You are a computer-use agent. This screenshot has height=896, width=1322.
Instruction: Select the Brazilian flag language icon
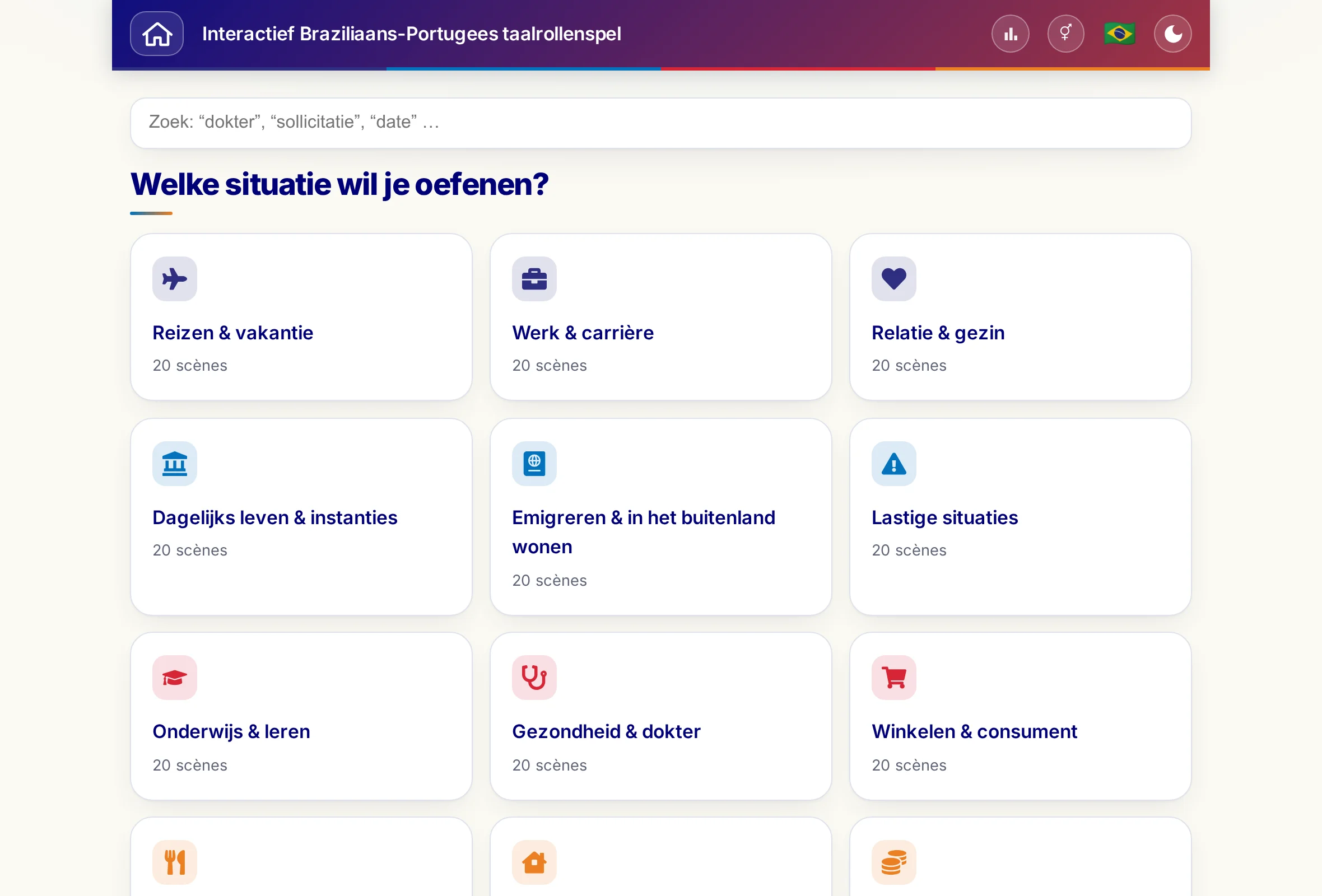click(1119, 34)
